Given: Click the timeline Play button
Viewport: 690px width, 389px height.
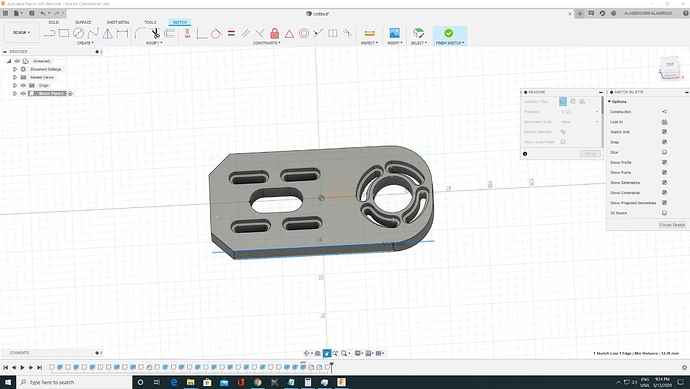Looking at the screenshot, I should [22, 367].
